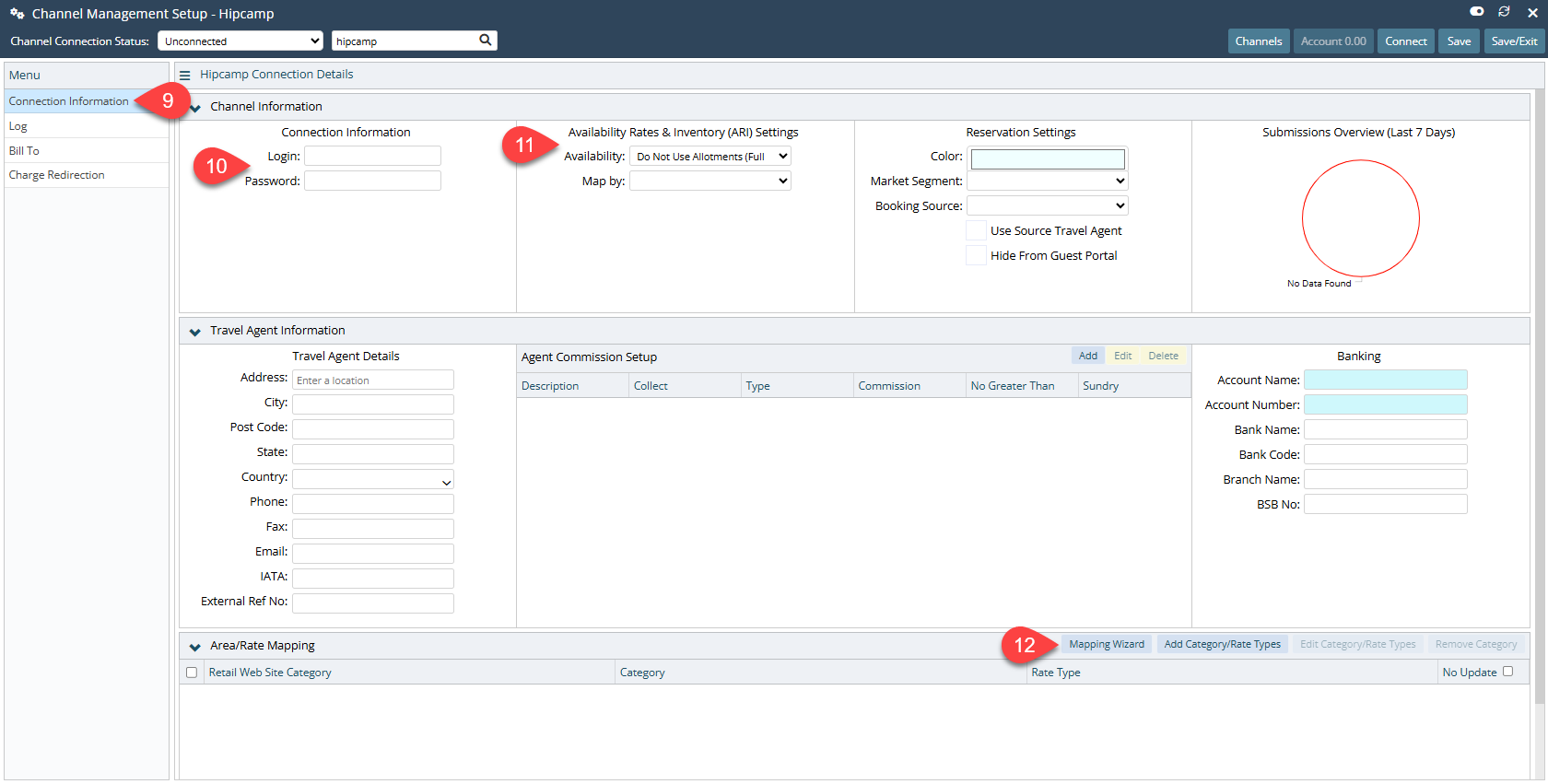Viewport: 1548px width, 784px height.
Task: Click the External Ref No input field
Action: 373,603
